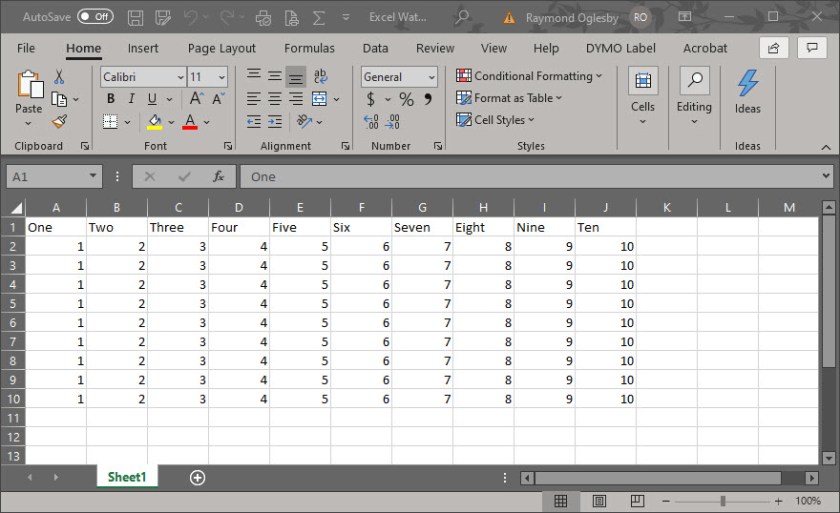The width and height of the screenshot is (840, 513).
Task: Open the Name Box dropdown arrow
Action: (93, 176)
